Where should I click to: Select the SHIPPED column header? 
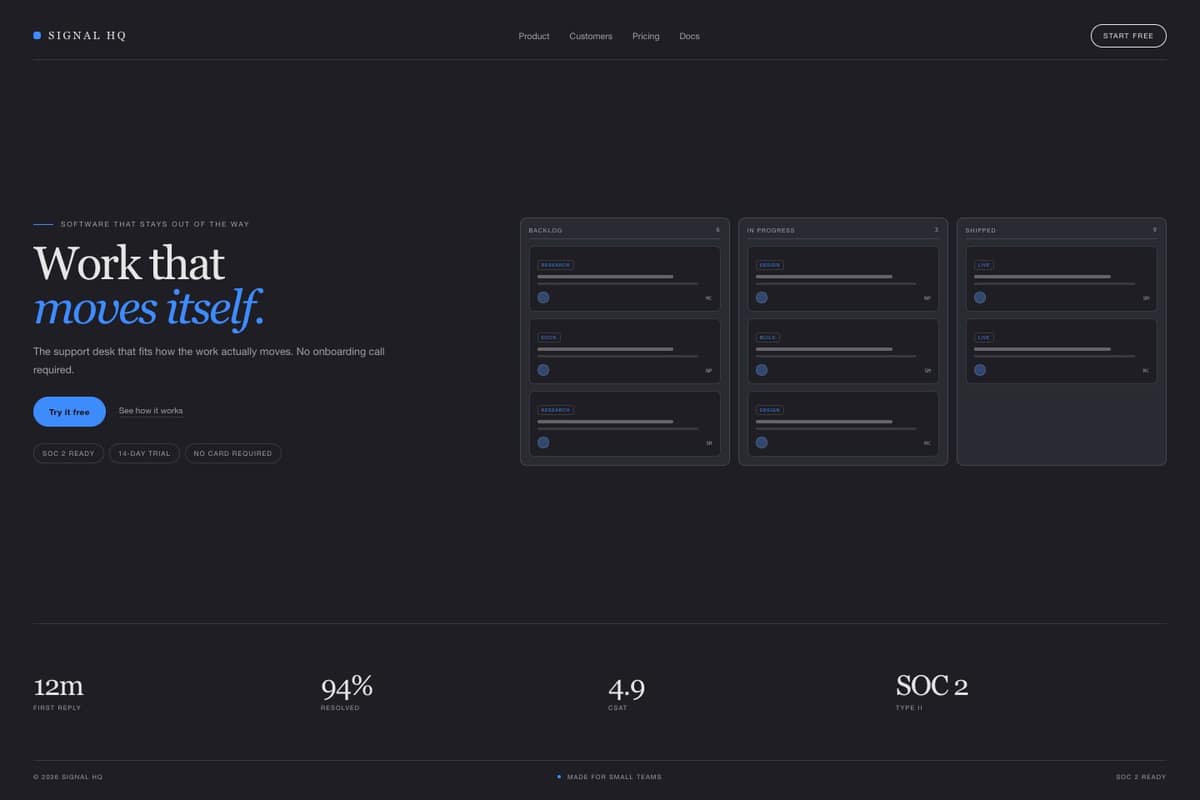coord(981,230)
